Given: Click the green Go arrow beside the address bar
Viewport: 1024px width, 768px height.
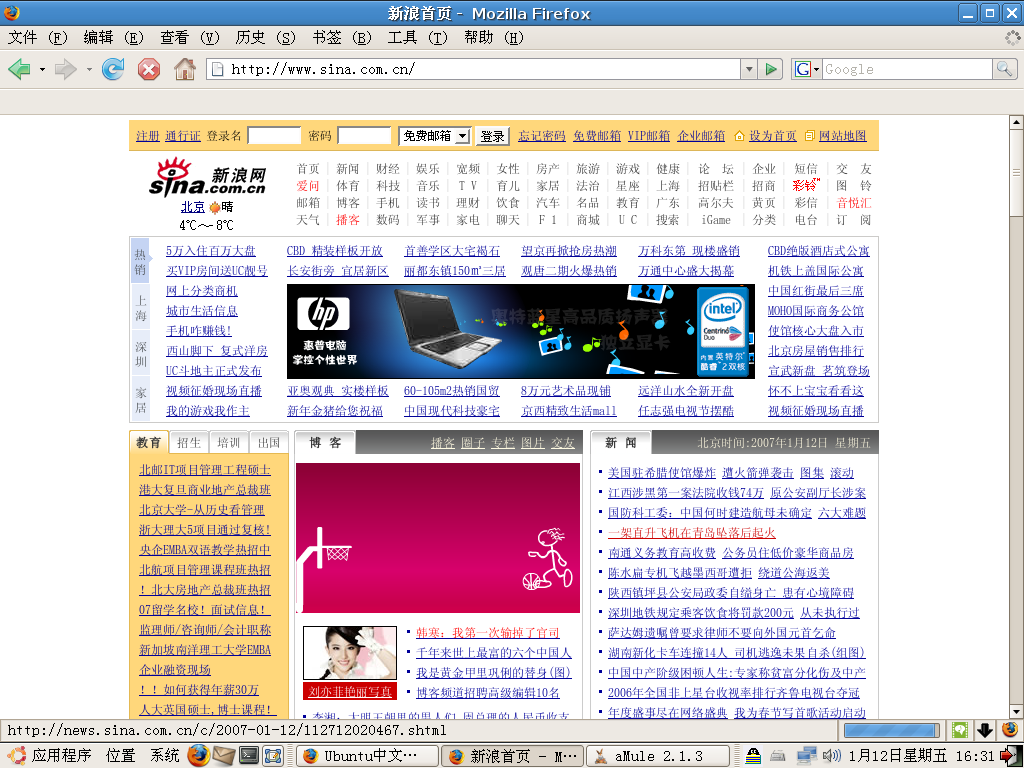Looking at the screenshot, I should tap(771, 69).
